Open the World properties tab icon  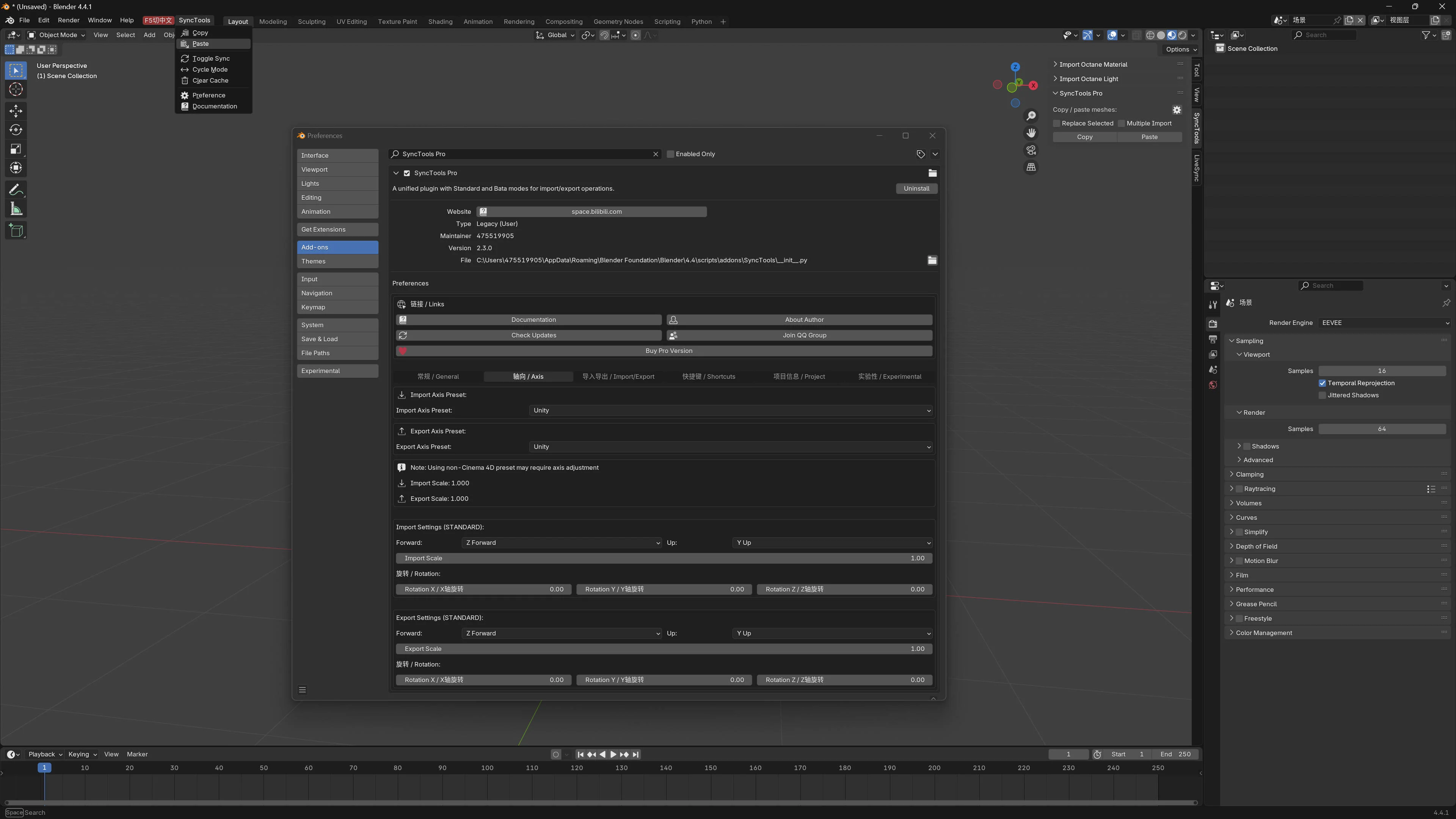pos(1213,385)
